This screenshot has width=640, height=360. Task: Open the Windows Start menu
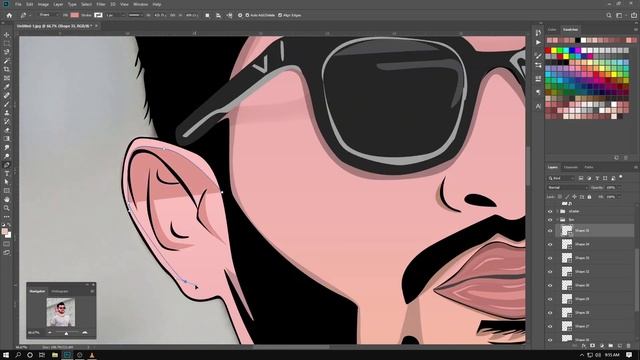(x=6, y=355)
